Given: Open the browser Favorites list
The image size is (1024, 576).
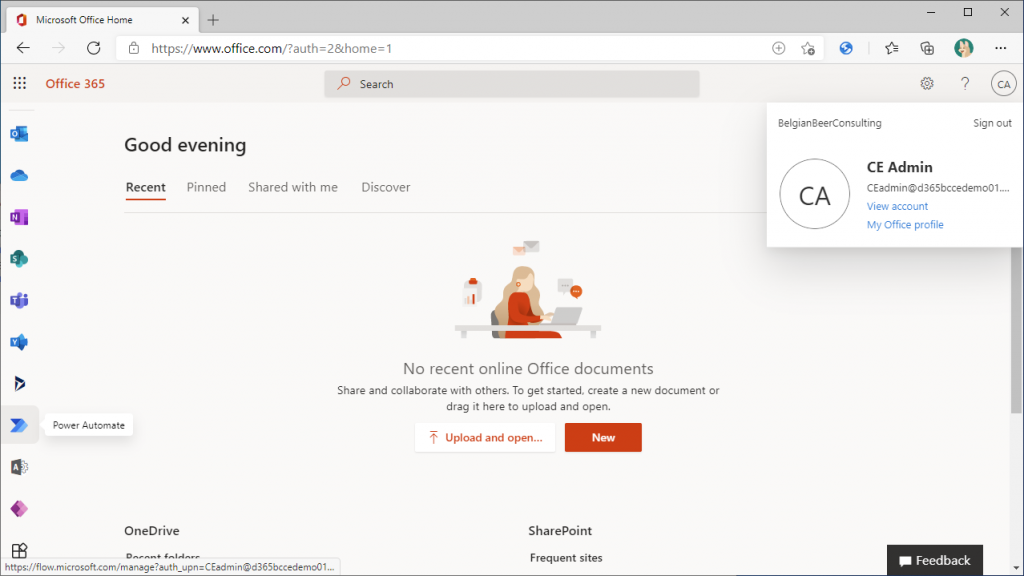Looking at the screenshot, I should [891, 48].
